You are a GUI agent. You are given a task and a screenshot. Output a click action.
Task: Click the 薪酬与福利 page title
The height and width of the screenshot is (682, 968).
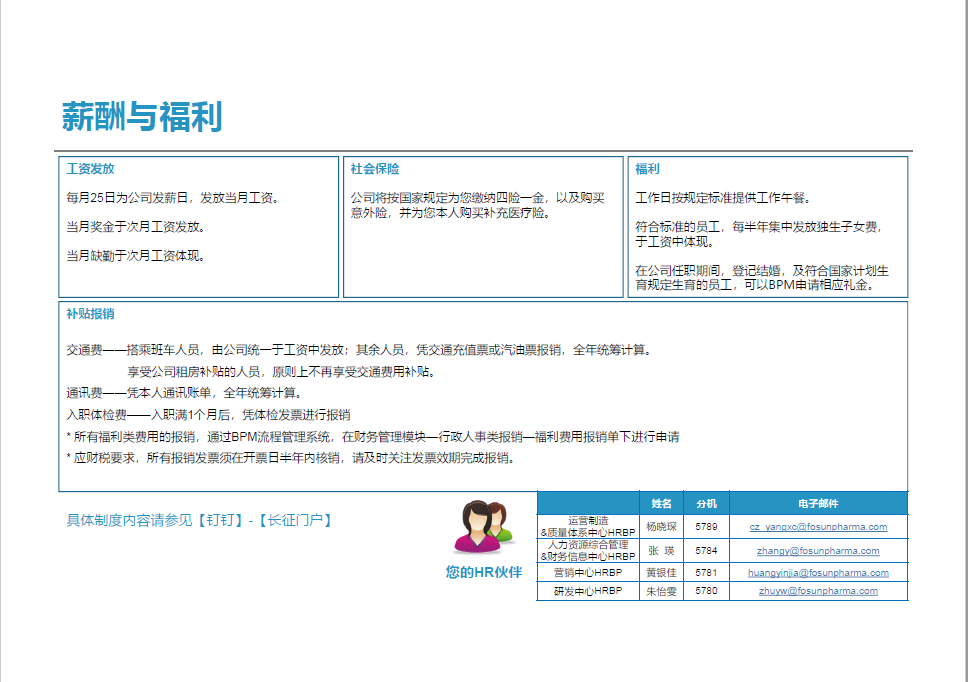point(142,117)
